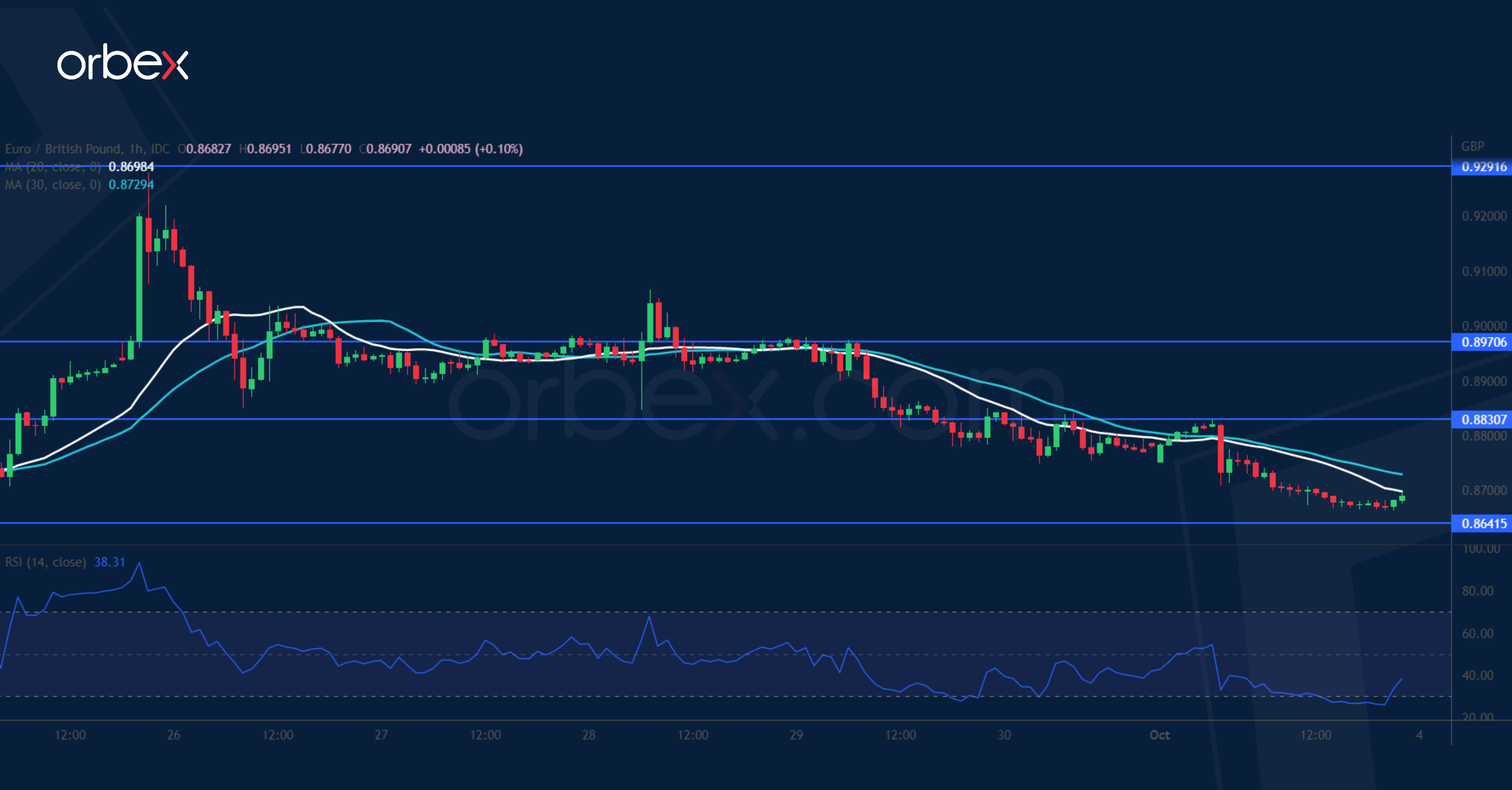
Task: Click the 0.86415 price level label
Action: coord(1483,524)
